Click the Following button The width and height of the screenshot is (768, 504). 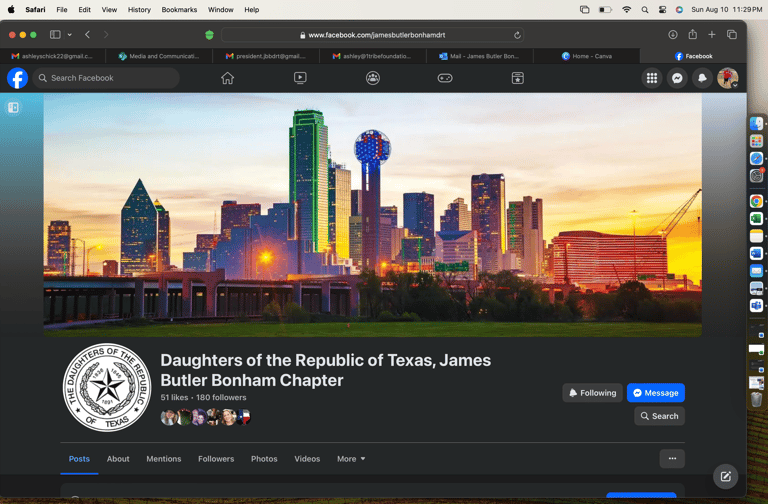(x=593, y=393)
